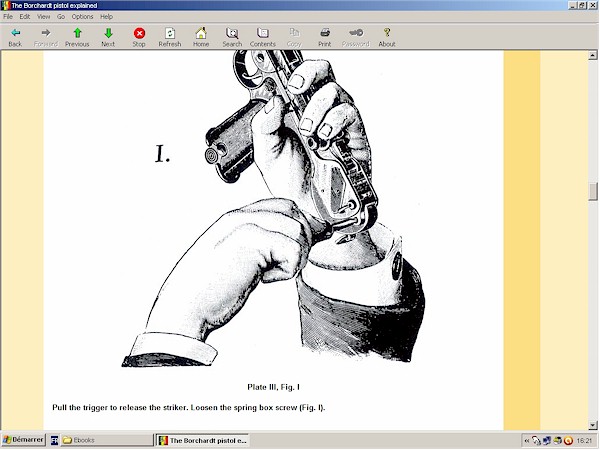Open the File menu
Image resolution: width=600 pixels, height=450 pixels.
point(8,16)
